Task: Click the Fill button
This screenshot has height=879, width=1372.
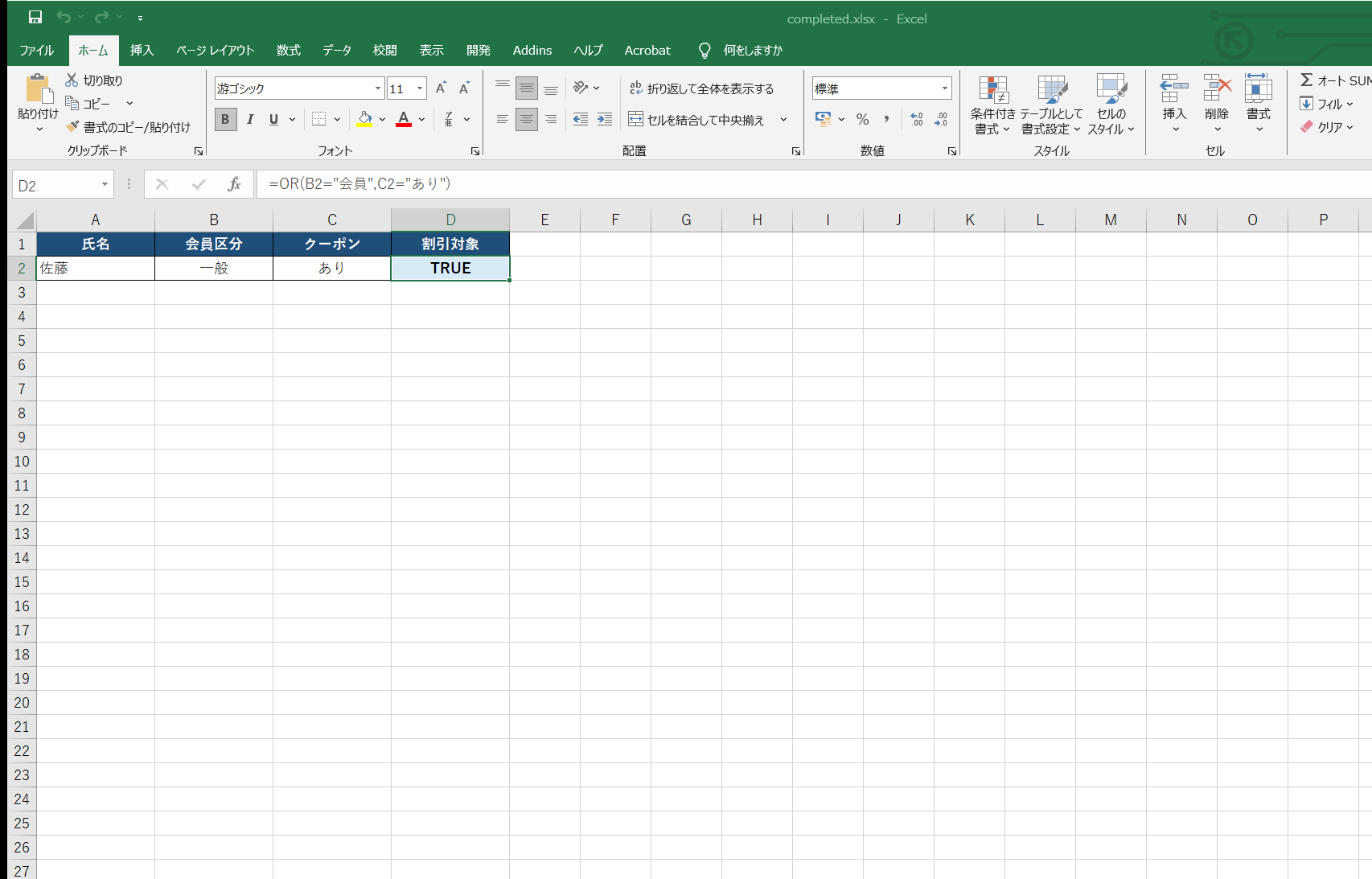Action: [1327, 104]
